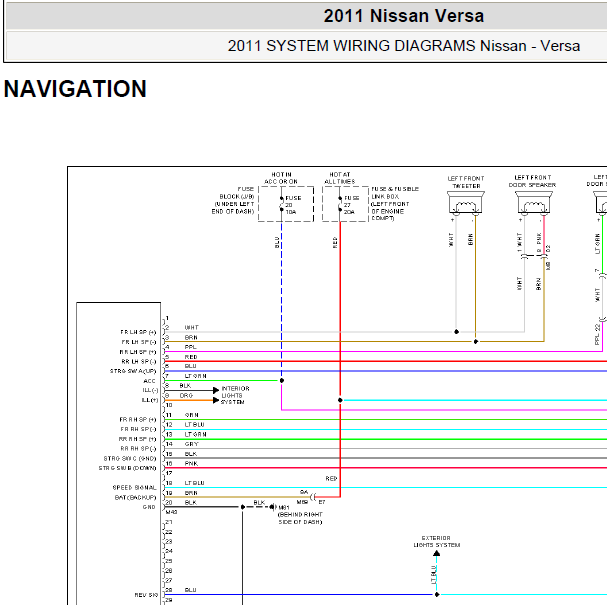
Task: Click the "RR LH SP (+)" pin label
Action: click(138, 352)
